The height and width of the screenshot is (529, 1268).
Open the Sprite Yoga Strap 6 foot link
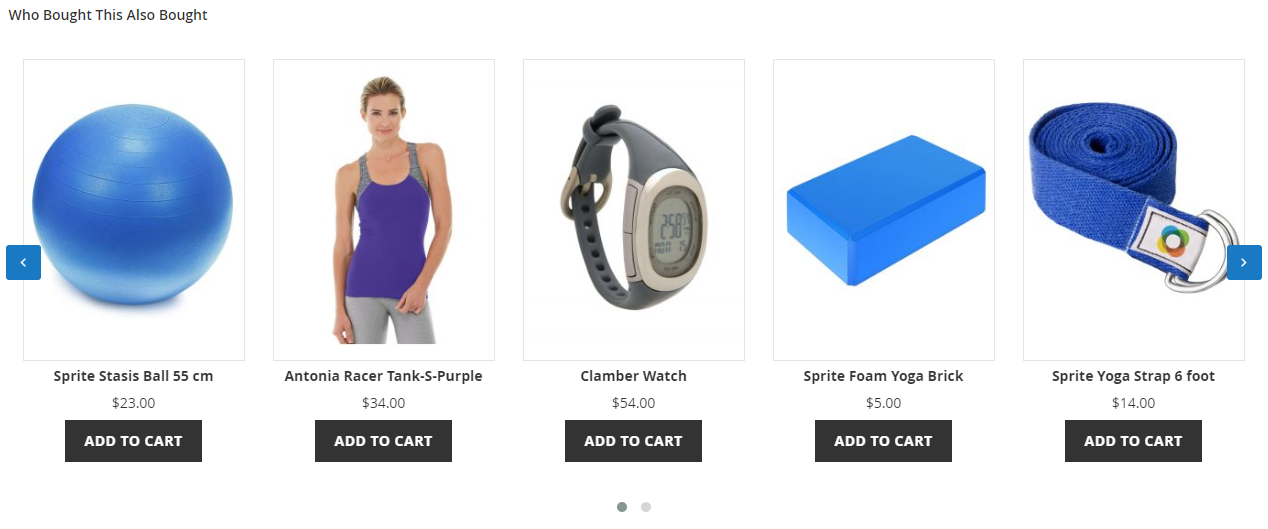[1133, 376]
